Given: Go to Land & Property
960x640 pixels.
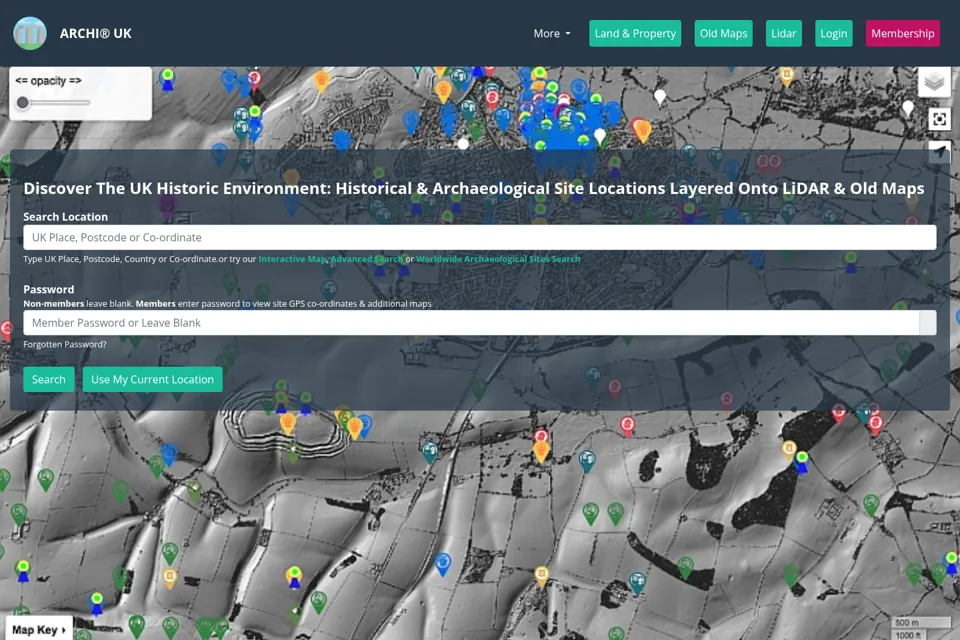Looking at the screenshot, I should point(635,34).
